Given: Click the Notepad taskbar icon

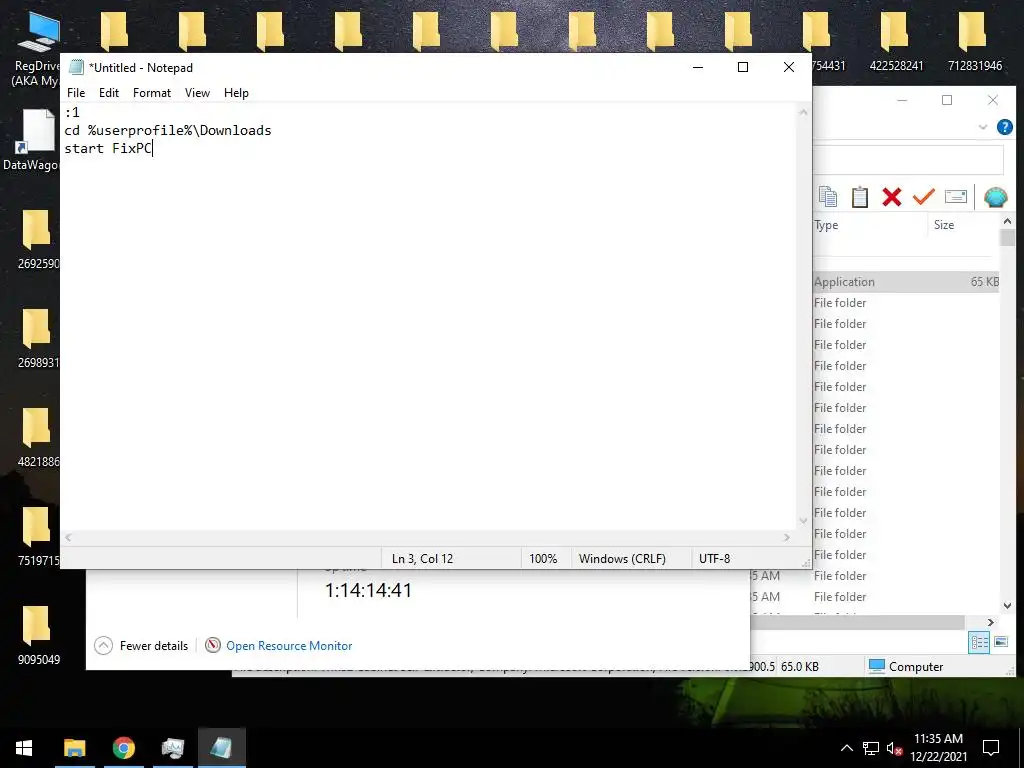Looking at the screenshot, I should click(221, 748).
